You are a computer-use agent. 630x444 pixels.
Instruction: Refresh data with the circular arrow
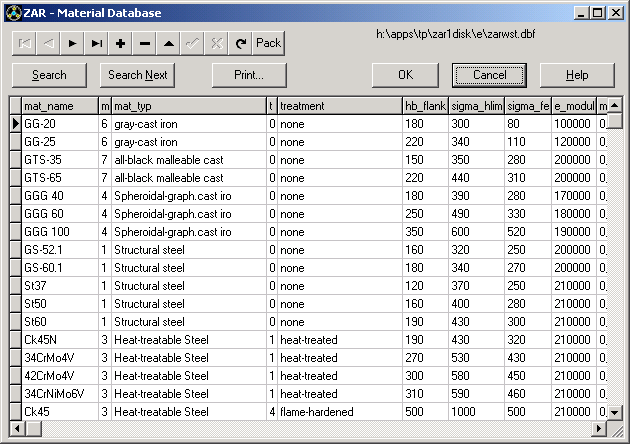(241, 43)
